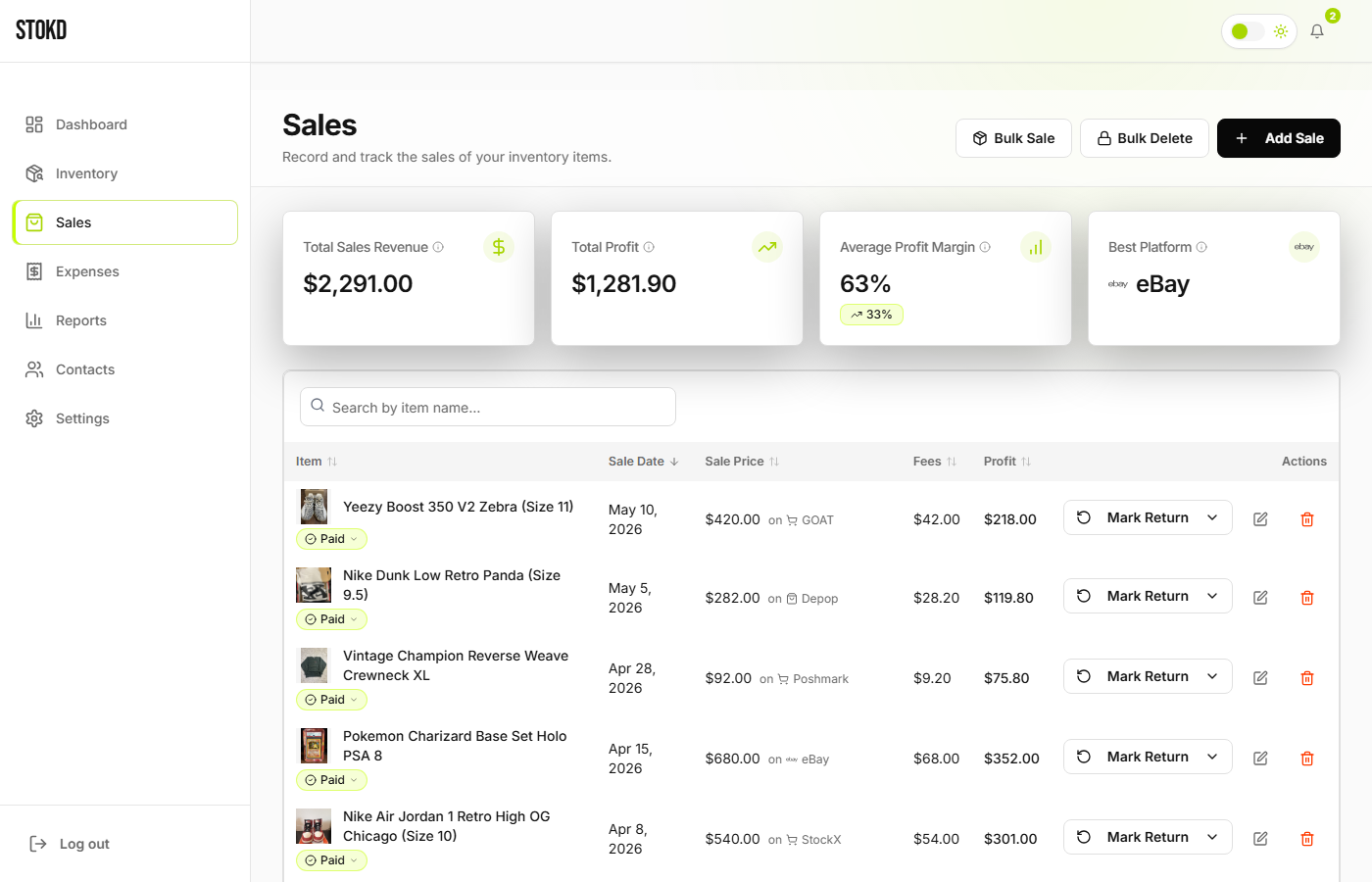The width and height of the screenshot is (1372, 882).
Task: Toggle the light/dark theme switch
Action: tap(1247, 31)
